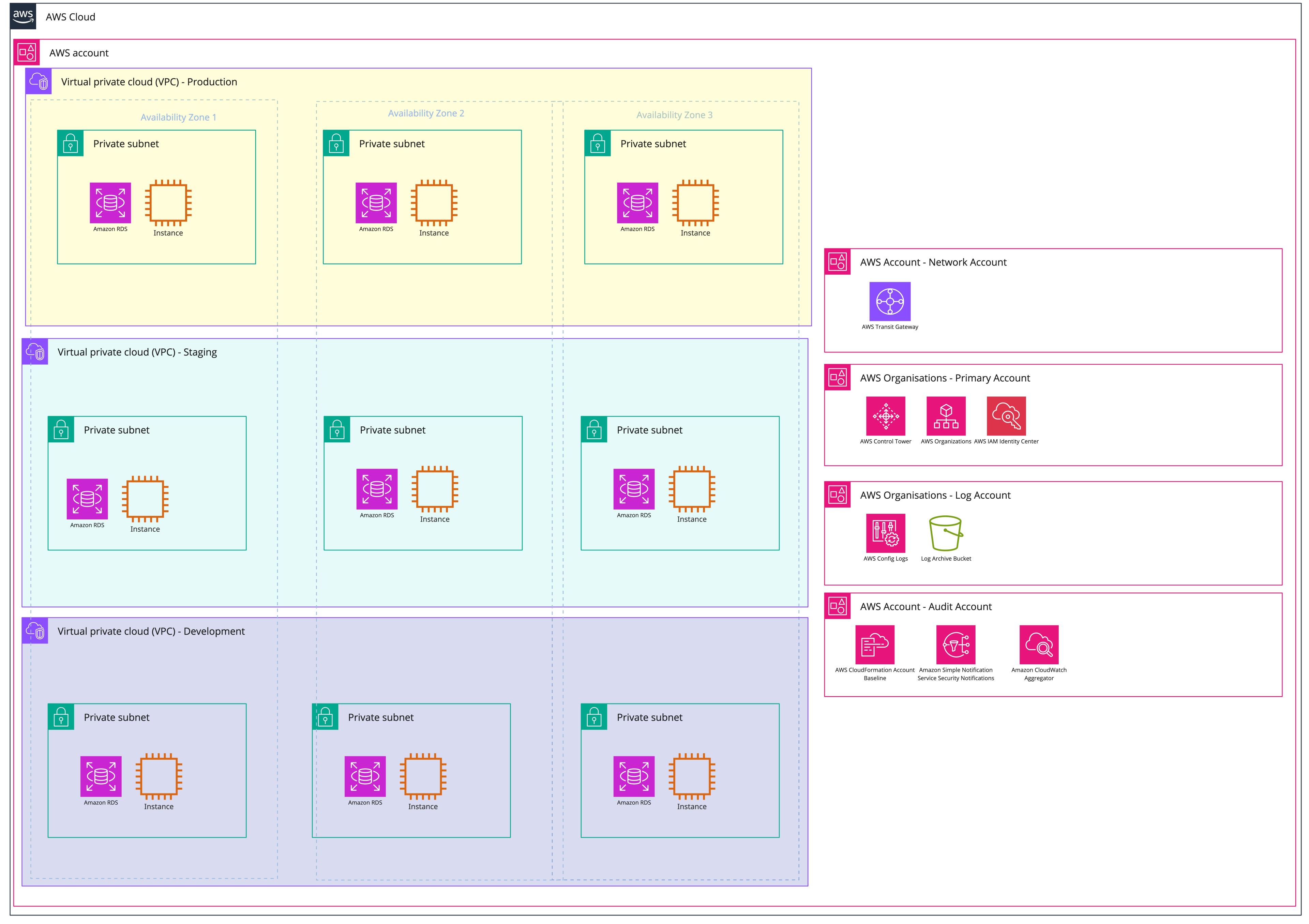Click Virtual private cloud (VPC) - Staging title

point(137,352)
